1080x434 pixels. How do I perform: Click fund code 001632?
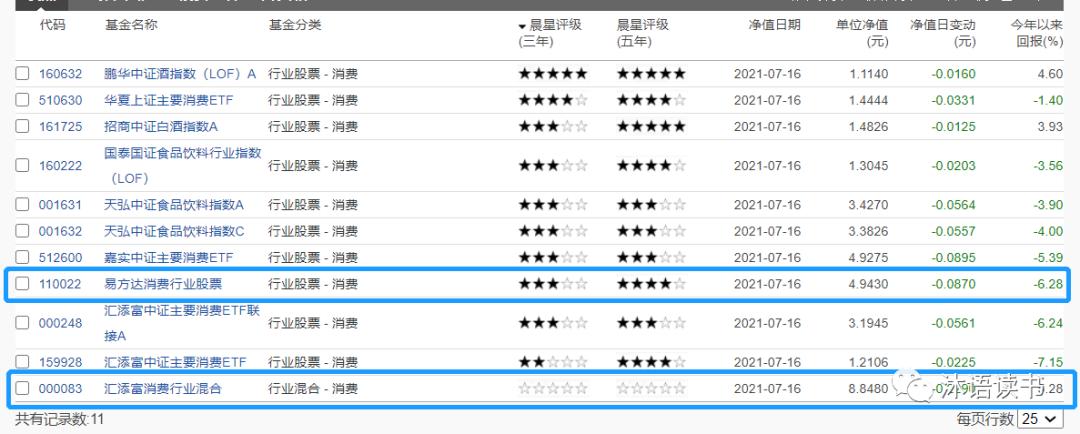61,231
